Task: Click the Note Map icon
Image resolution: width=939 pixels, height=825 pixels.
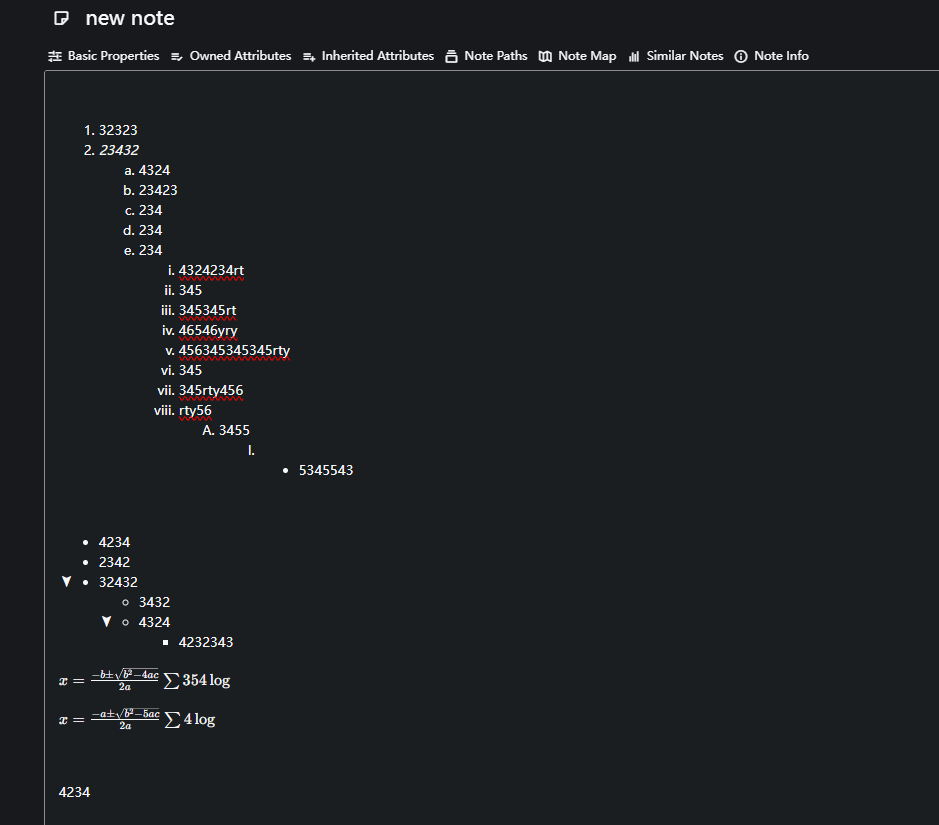Action: [545, 56]
